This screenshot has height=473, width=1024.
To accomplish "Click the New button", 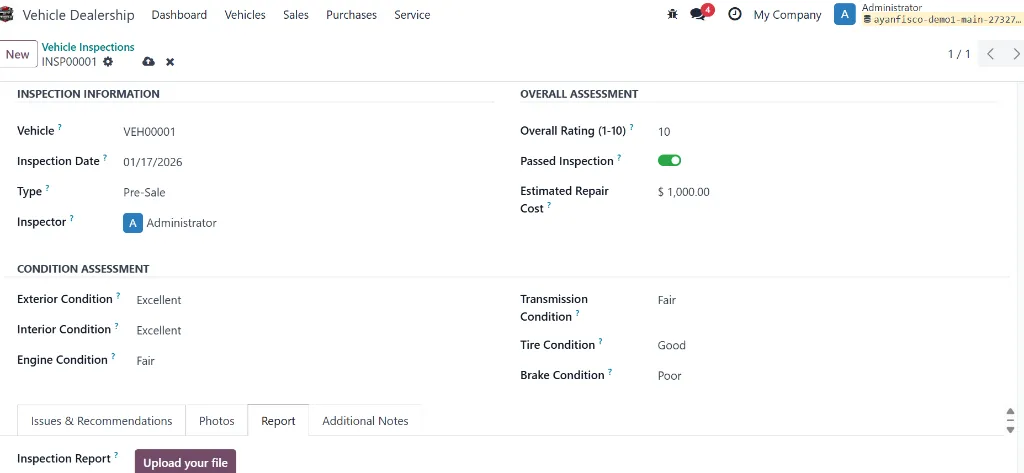I will (18, 54).
